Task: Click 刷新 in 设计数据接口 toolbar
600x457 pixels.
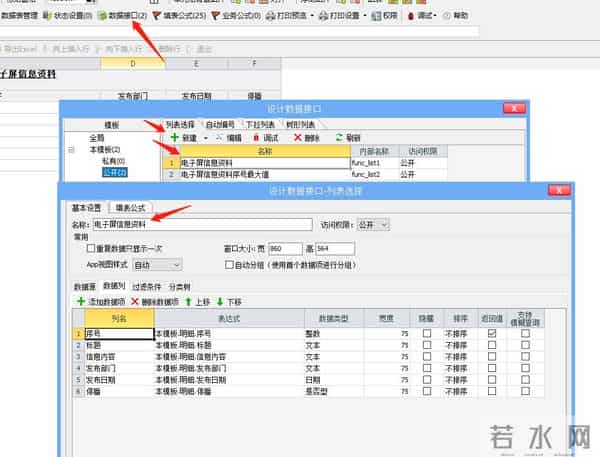Action: coord(348,138)
